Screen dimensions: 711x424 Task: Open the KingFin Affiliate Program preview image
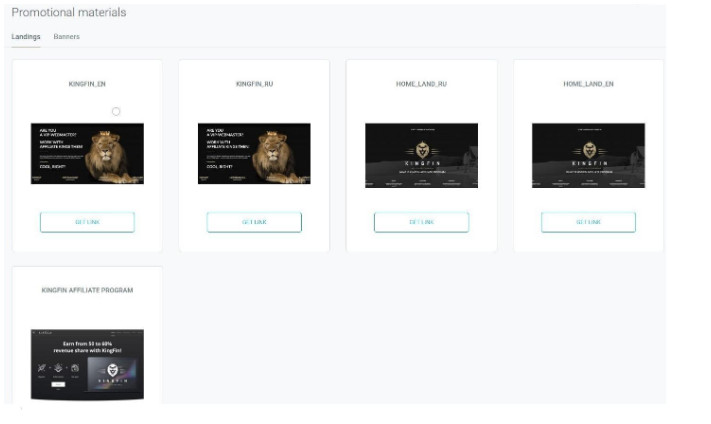pos(87,365)
